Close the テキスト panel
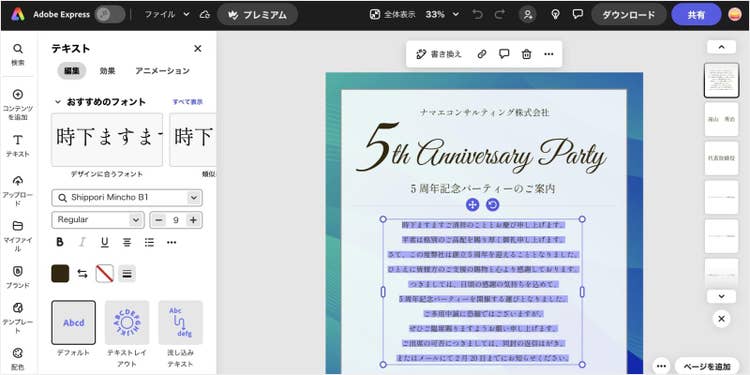Screen dimensions: 750x375 [x=198, y=48]
